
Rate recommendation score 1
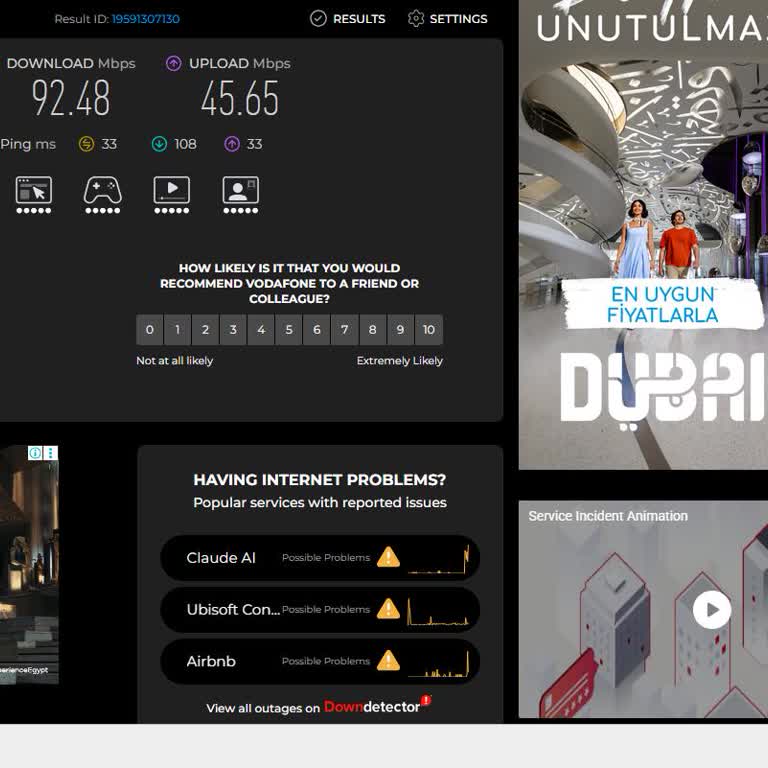pyautogui.click(x=177, y=330)
